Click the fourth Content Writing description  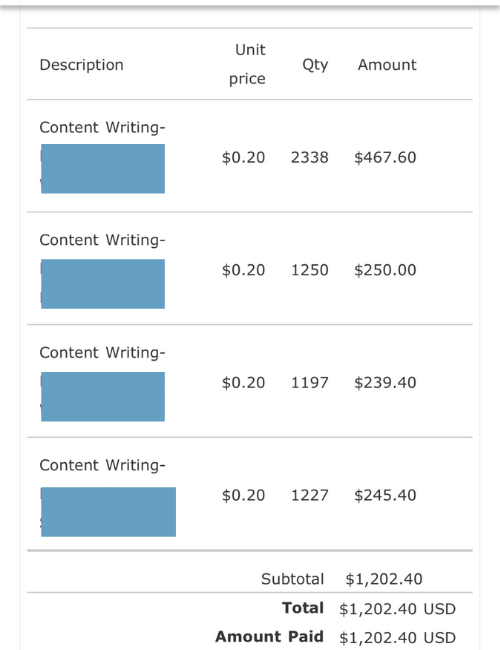pyautogui.click(x=102, y=466)
